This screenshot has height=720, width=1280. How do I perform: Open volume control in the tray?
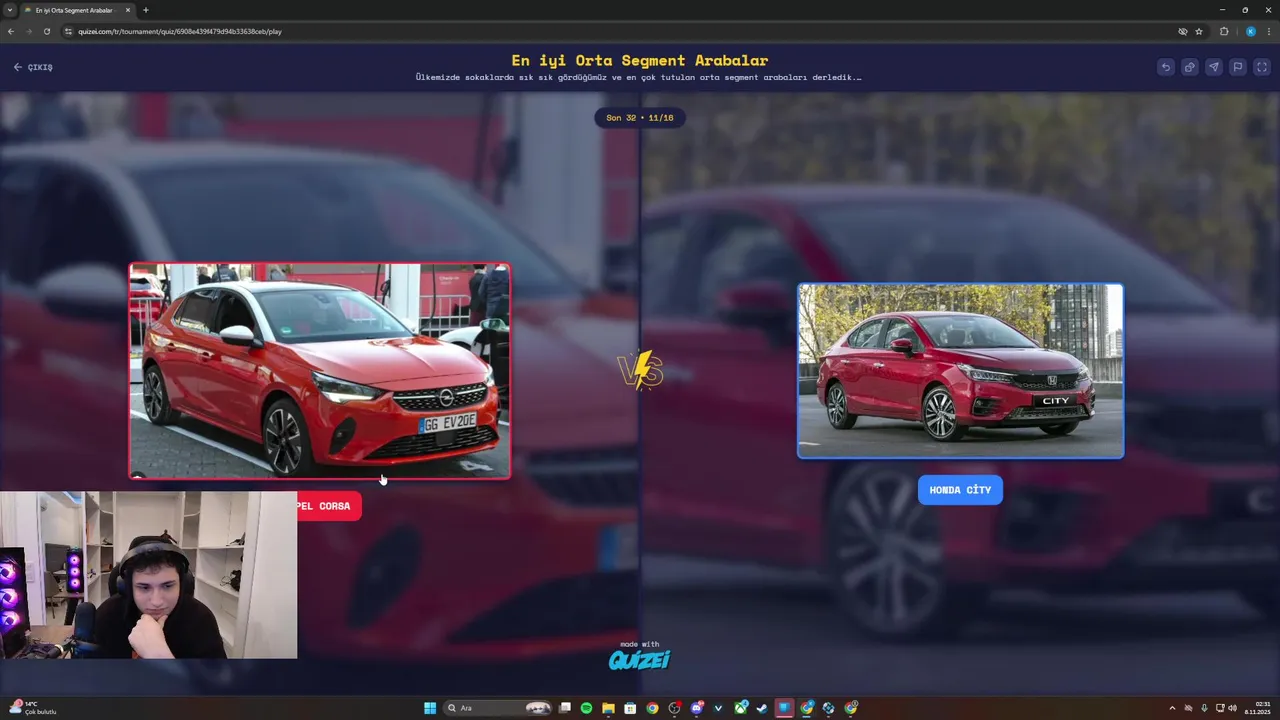coord(1233,708)
